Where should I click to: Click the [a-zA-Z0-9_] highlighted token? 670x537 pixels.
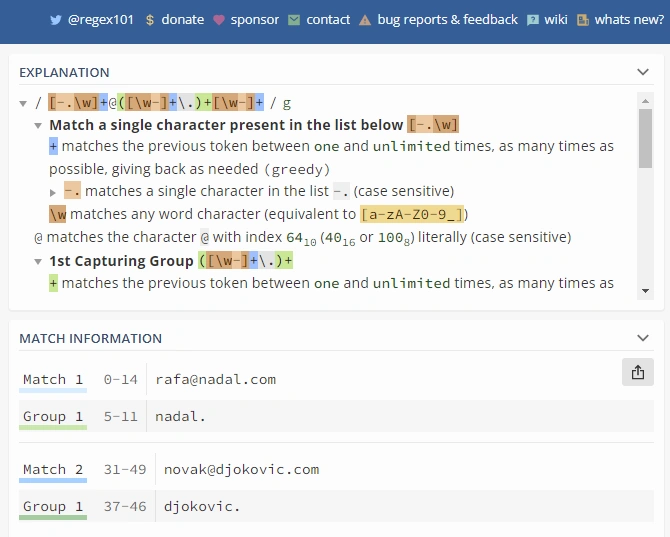pos(412,214)
